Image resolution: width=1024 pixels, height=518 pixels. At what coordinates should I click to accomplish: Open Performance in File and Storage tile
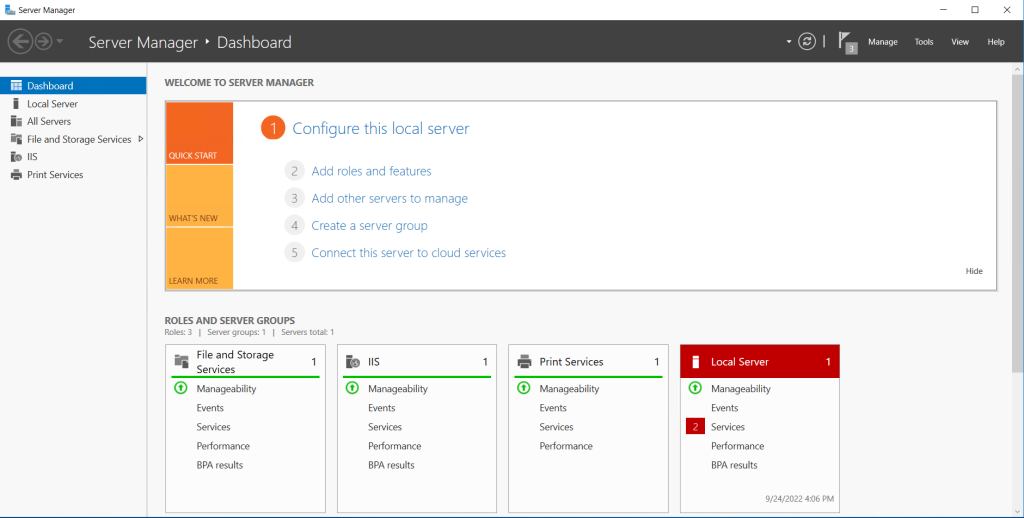(x=223, y=446)
